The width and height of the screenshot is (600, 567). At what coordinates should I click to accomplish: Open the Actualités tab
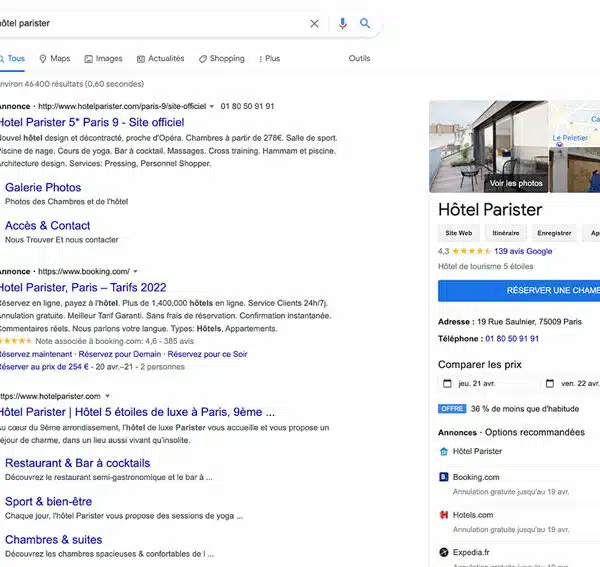click(160, 59)
